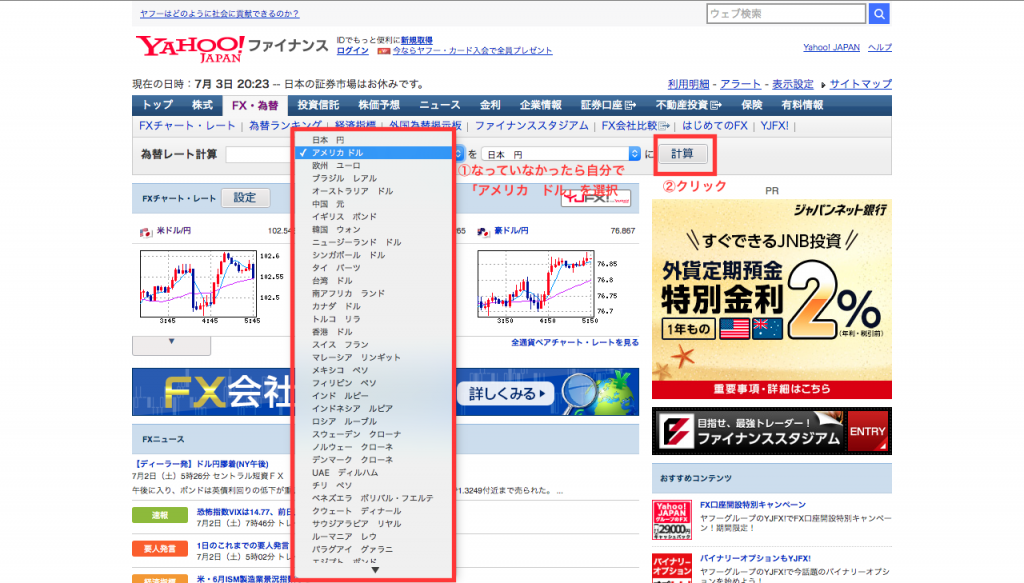1024x583 pixels.
Task: Choose アメリカ ドル from the currency list
Action: coord(374,153)
